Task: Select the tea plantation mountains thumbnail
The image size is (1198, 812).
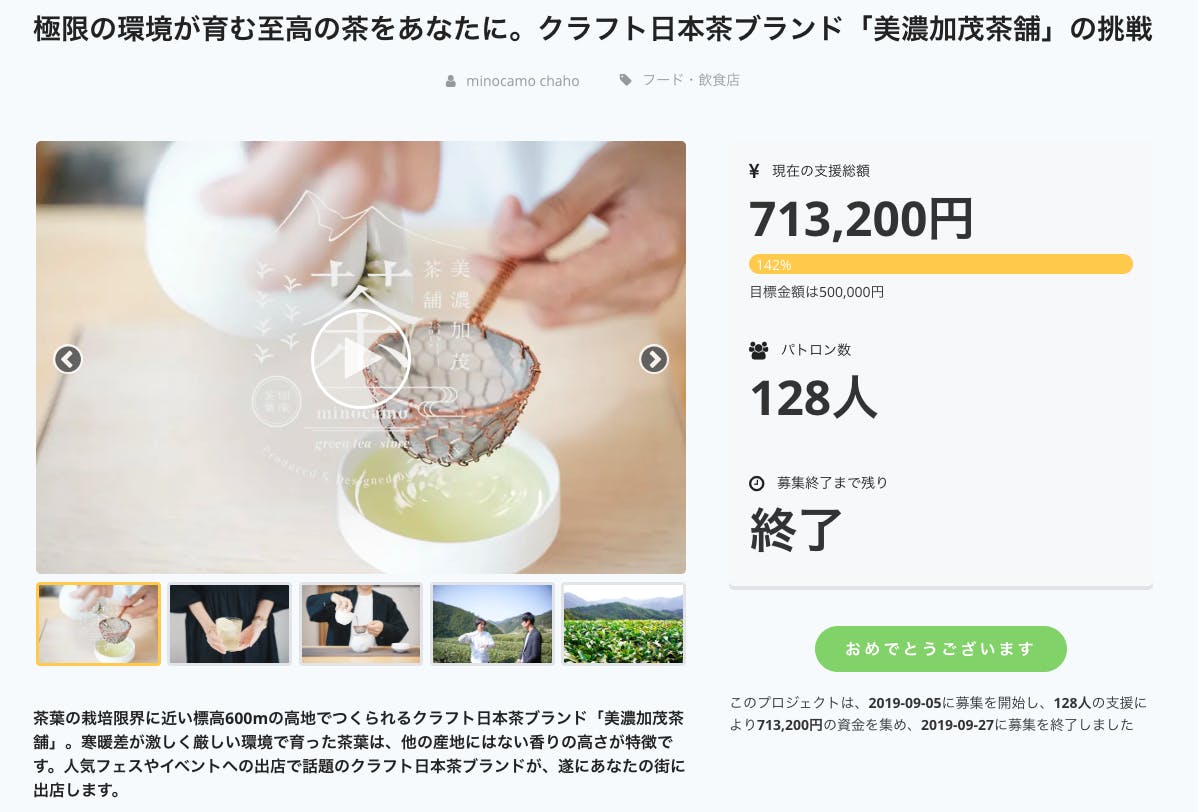Action: point(623,624)
